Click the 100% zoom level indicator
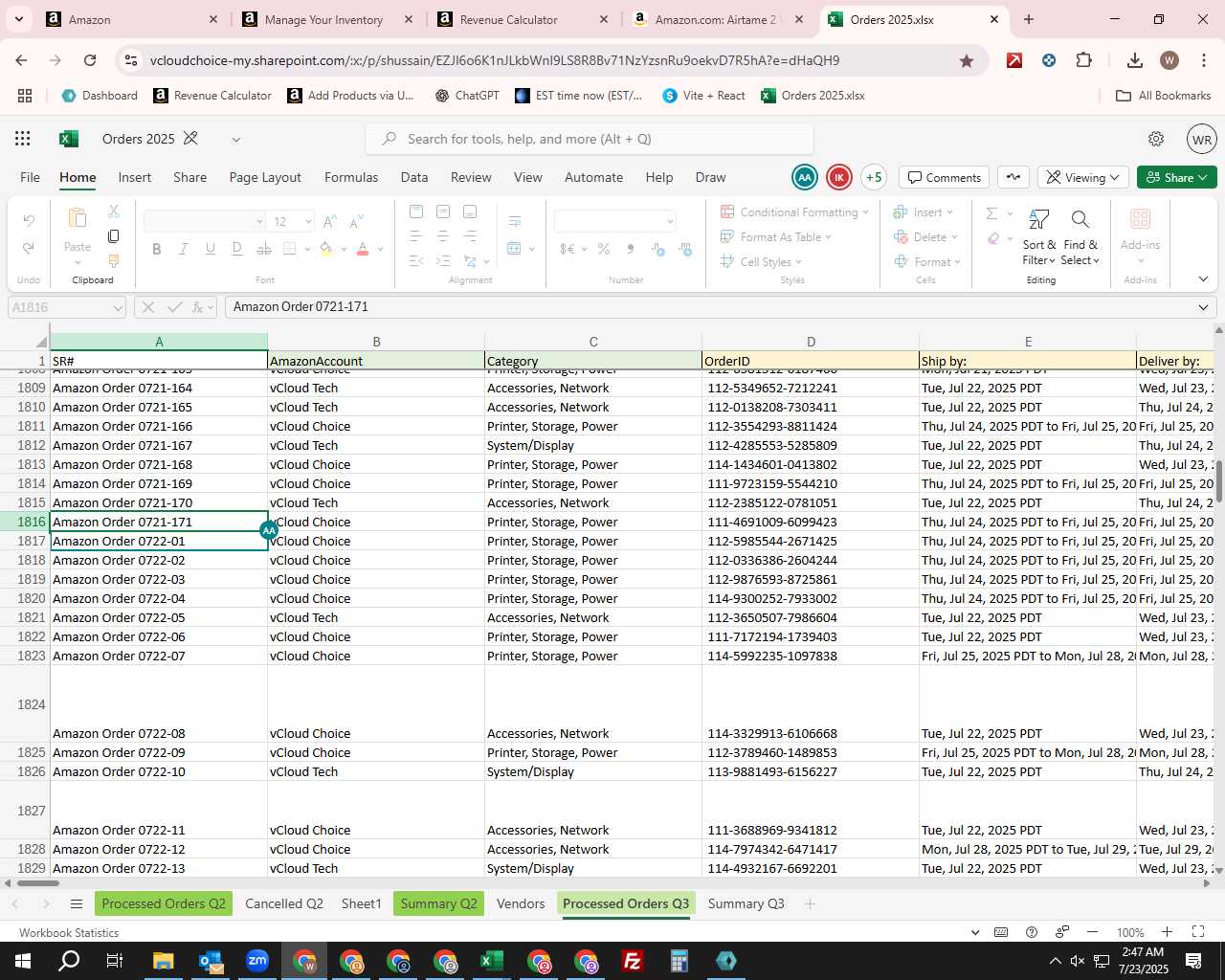 1130,932
